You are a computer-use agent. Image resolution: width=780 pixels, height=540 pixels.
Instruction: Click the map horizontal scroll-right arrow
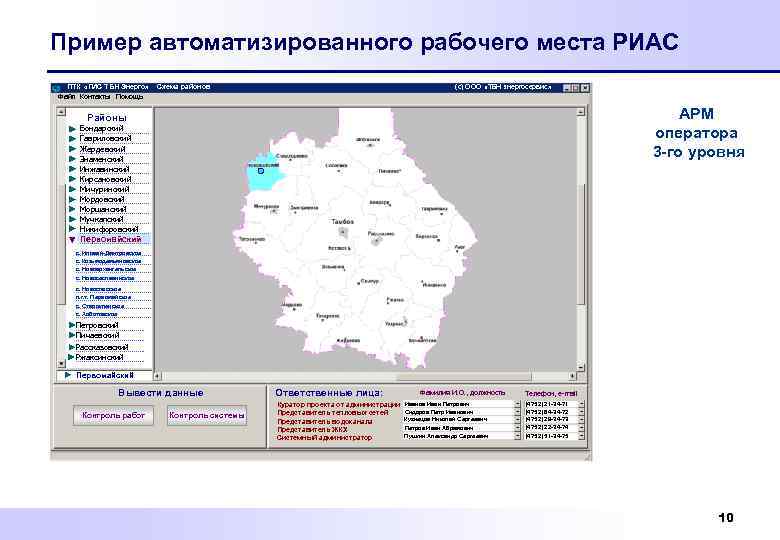tap(573, 376)
